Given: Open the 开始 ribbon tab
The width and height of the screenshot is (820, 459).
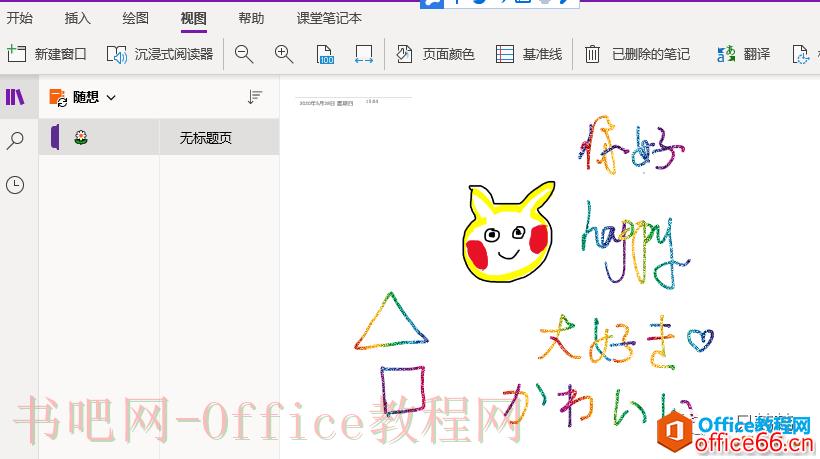Looking at the screenshot, I should [x=19, y=18].
